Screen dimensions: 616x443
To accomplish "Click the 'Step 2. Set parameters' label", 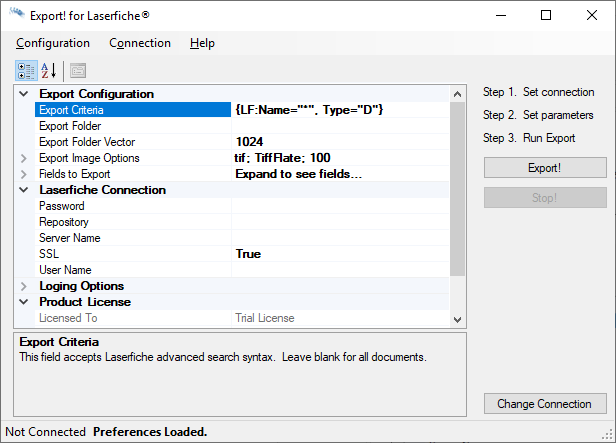I will coord(538,115).
